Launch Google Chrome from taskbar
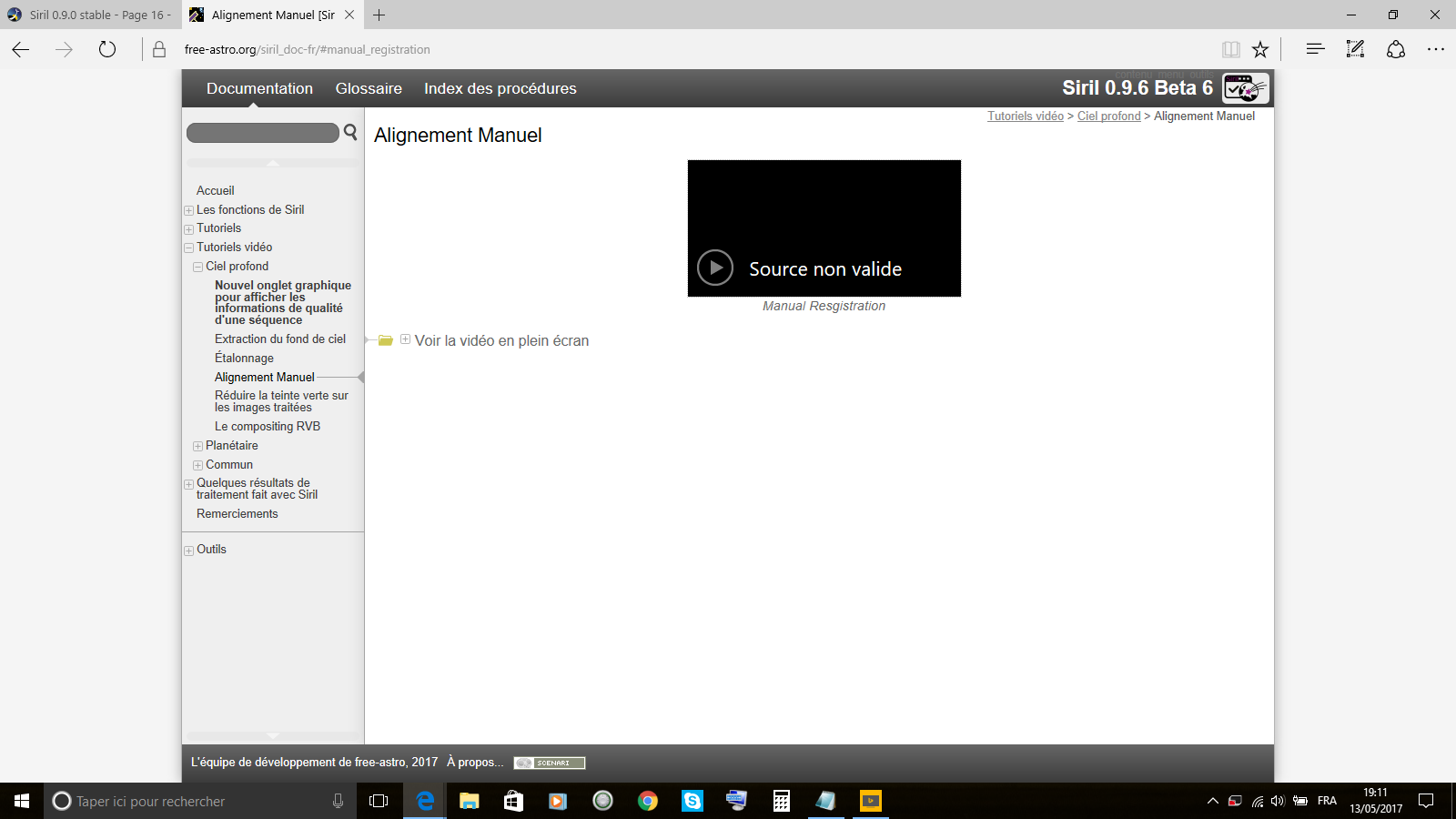Screen dimensions: 1456x819 [x=648, y=801]
